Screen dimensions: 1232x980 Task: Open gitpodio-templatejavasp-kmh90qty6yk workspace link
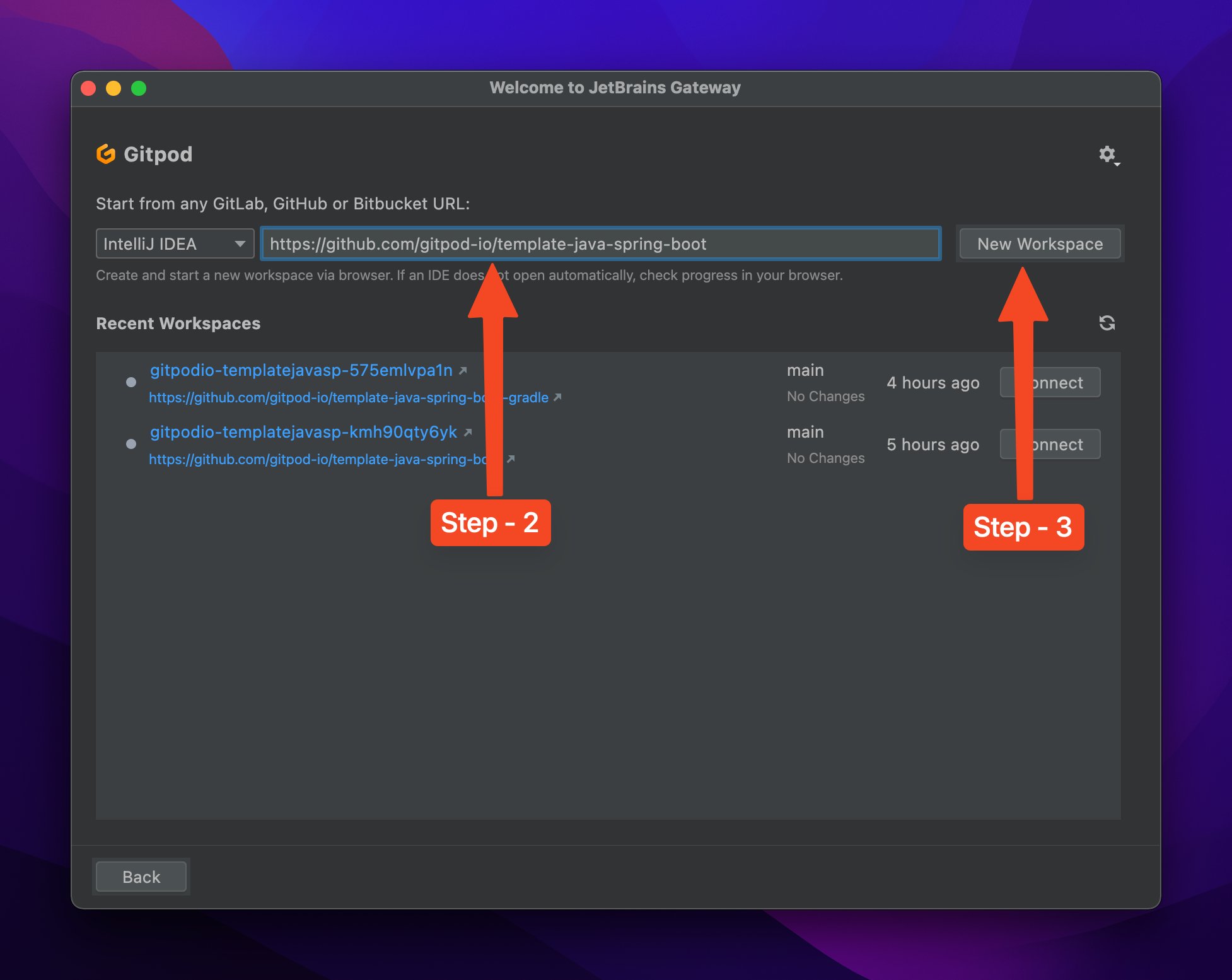(x=303, y=432)
